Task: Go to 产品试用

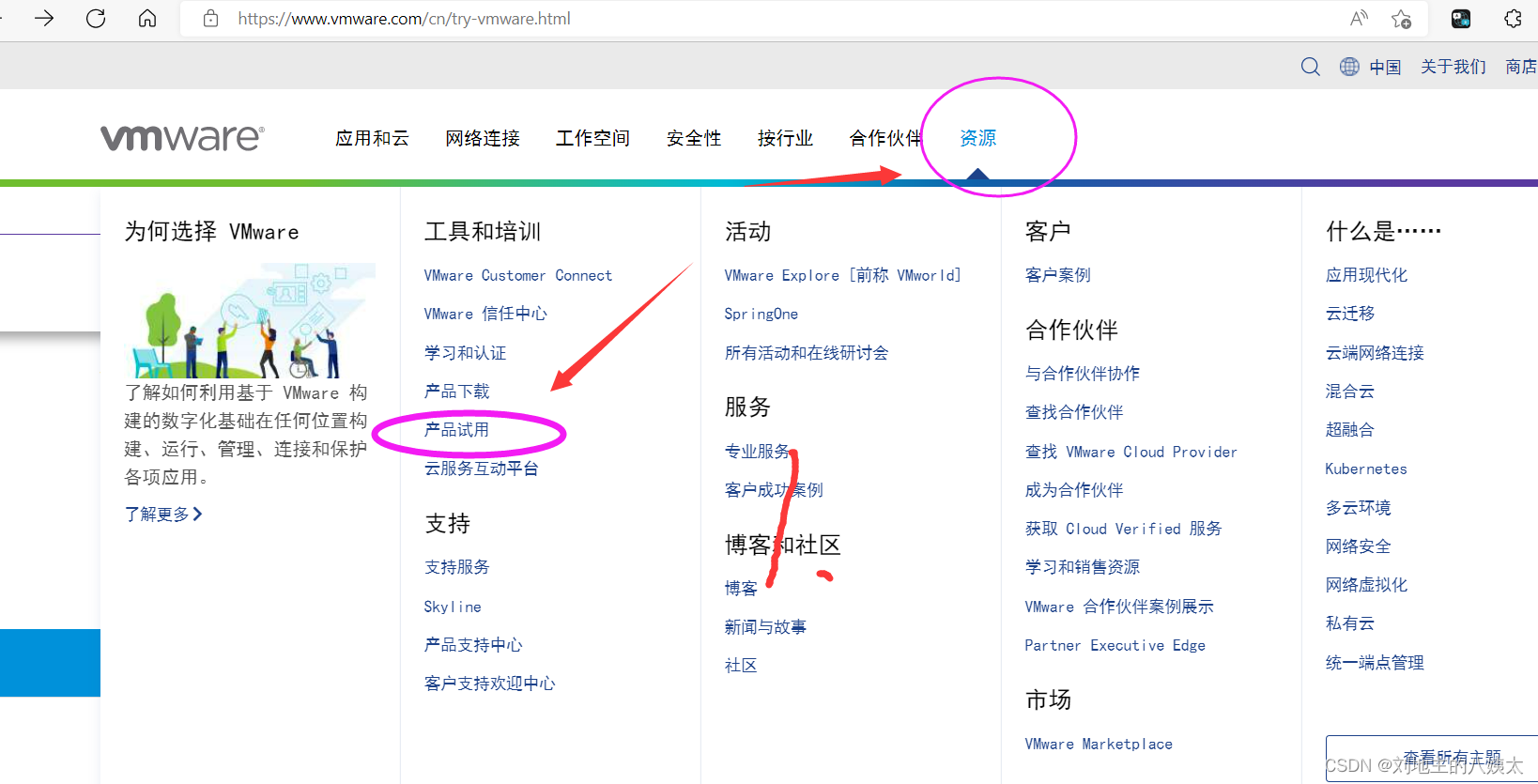Action: pyautogui.click(x=456, y=430)
